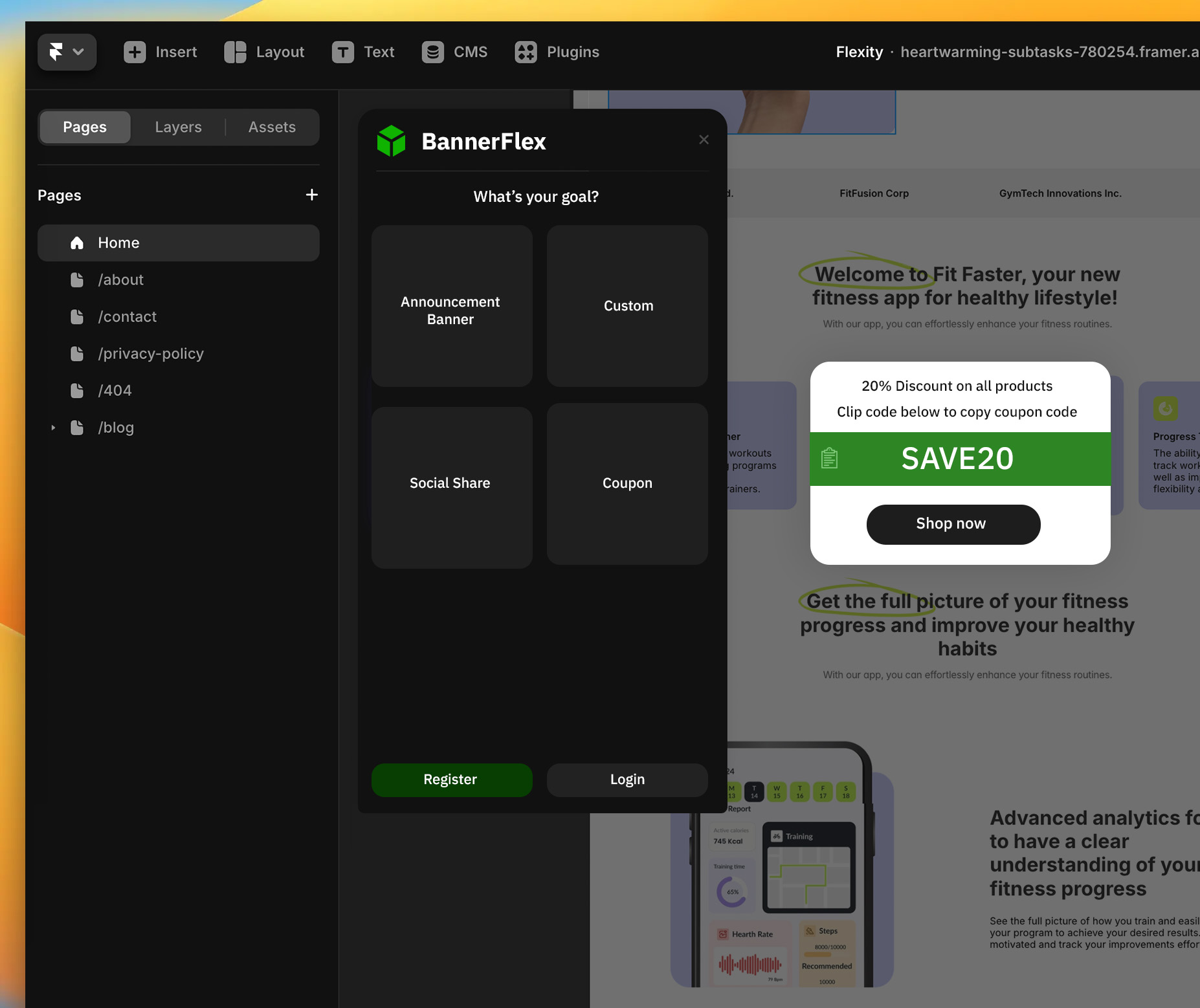The height and width of the screenshot is (1008, 1200).
Task: Click the /about page file icon
Action: [x=77, y=279]
